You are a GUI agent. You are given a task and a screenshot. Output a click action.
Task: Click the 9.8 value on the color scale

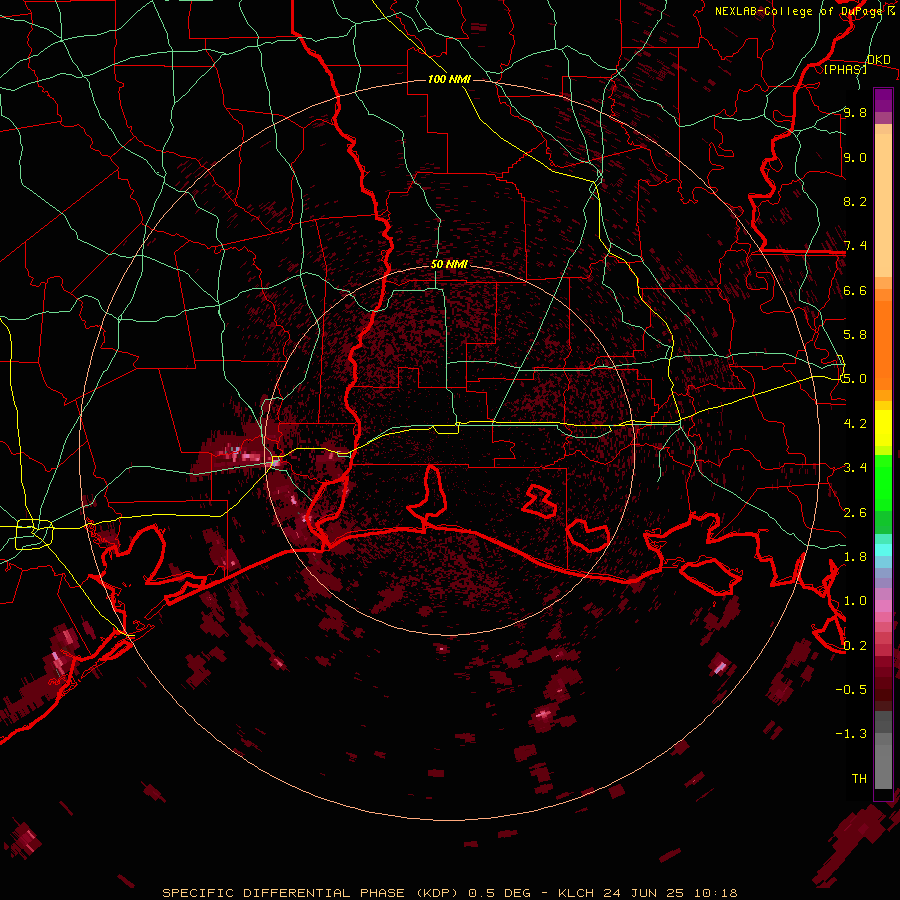[855, 112]
